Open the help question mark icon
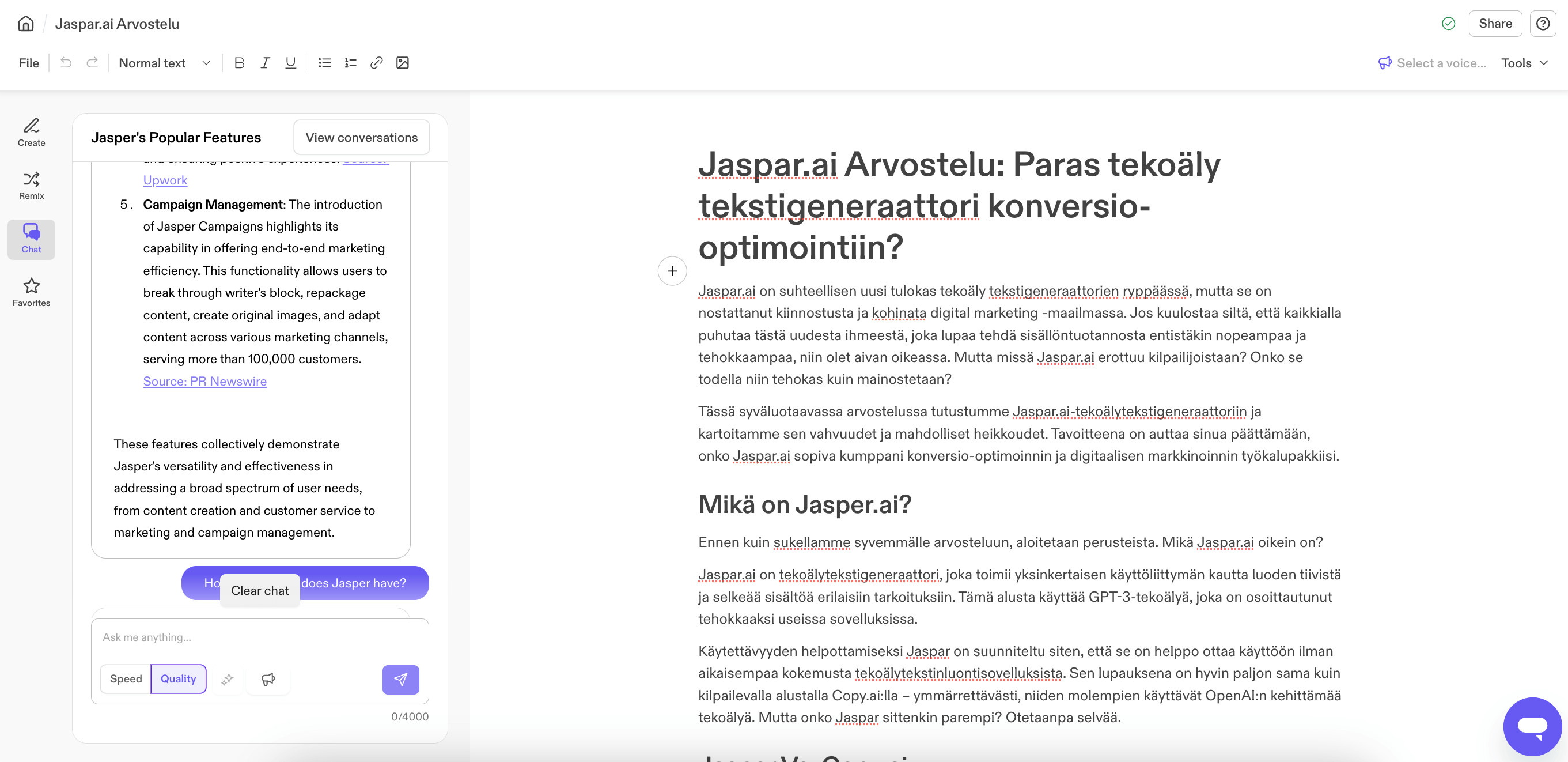This screenshot has height=762, width=1568. tap(1543, 24)
